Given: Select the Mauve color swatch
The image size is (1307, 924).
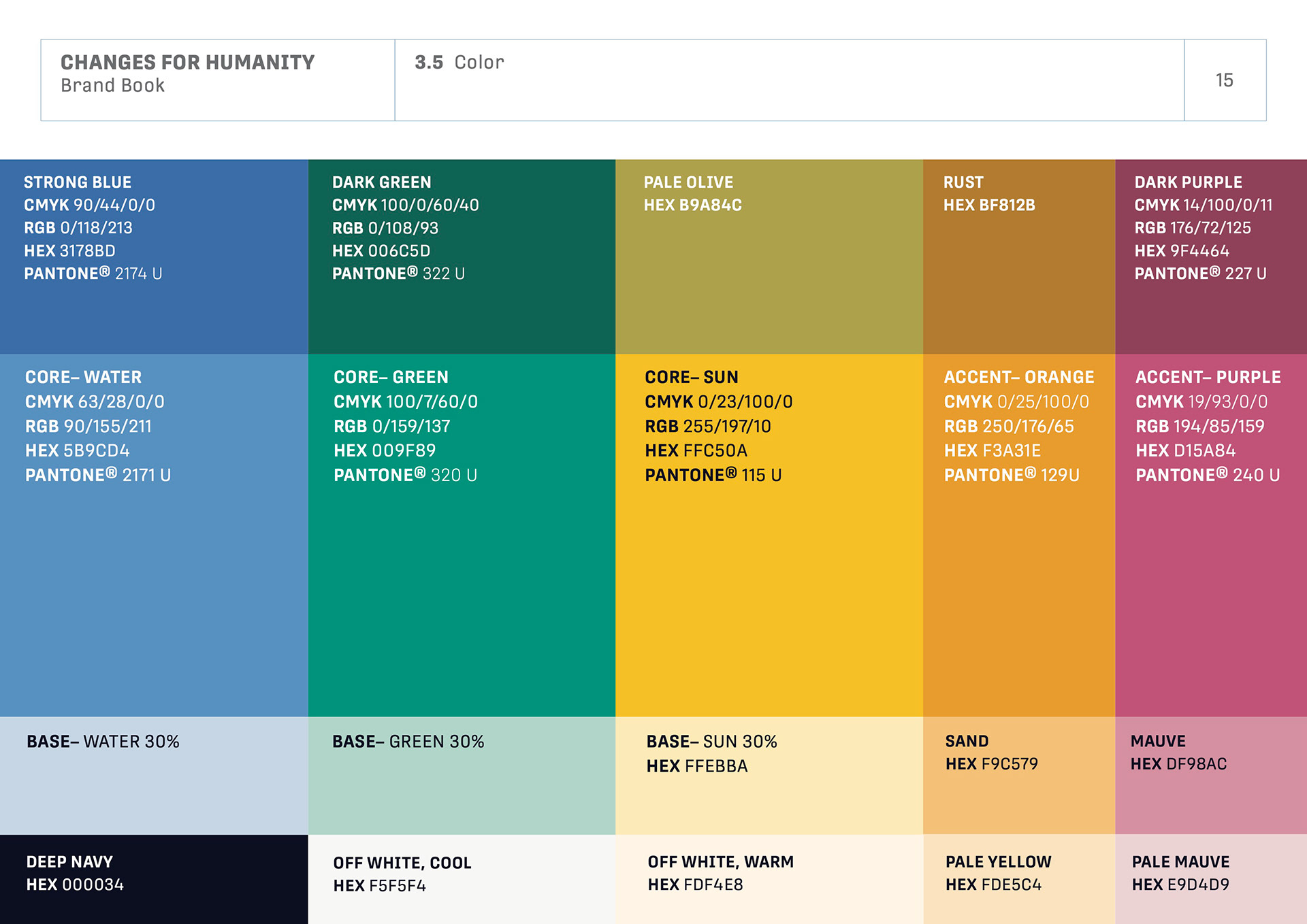Looking at the screenshot, I should pos(1211,776).
